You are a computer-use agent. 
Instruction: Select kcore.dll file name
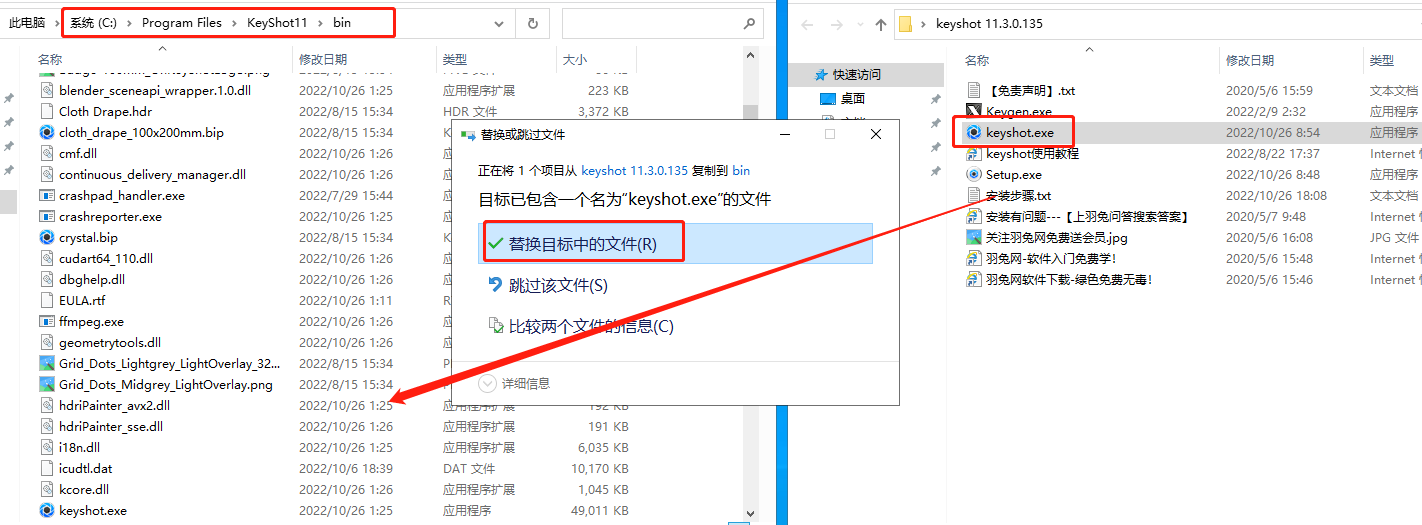point(84,489)
